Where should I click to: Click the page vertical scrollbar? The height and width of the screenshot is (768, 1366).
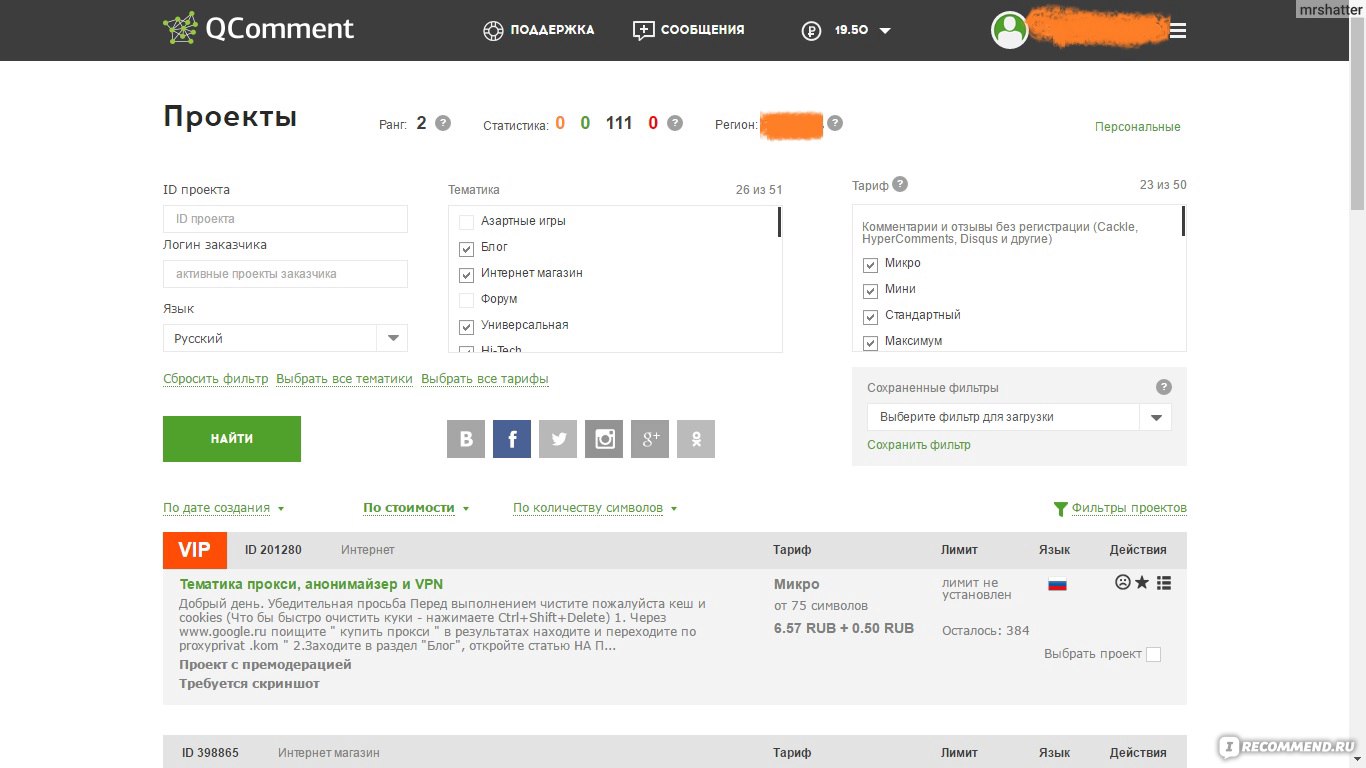(x=1357, y=115)
